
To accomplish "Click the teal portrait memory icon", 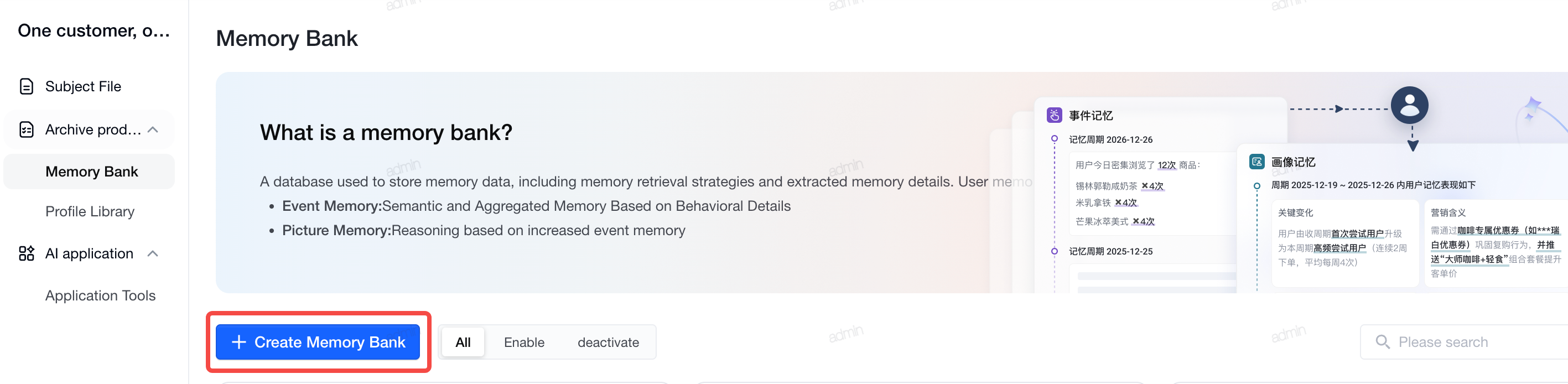I will coord(1257,162).
